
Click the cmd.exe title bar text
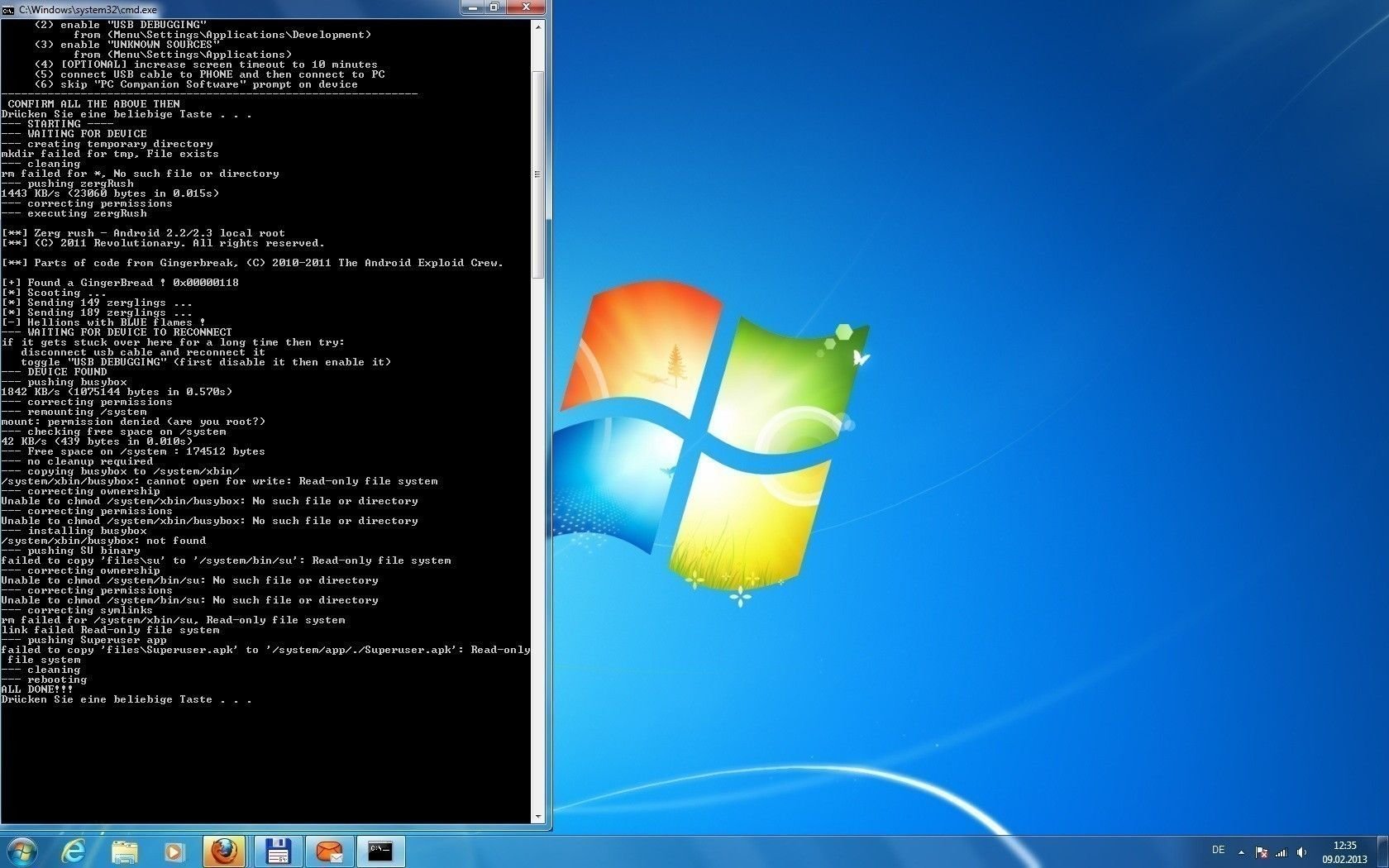[x=88, y=10]
